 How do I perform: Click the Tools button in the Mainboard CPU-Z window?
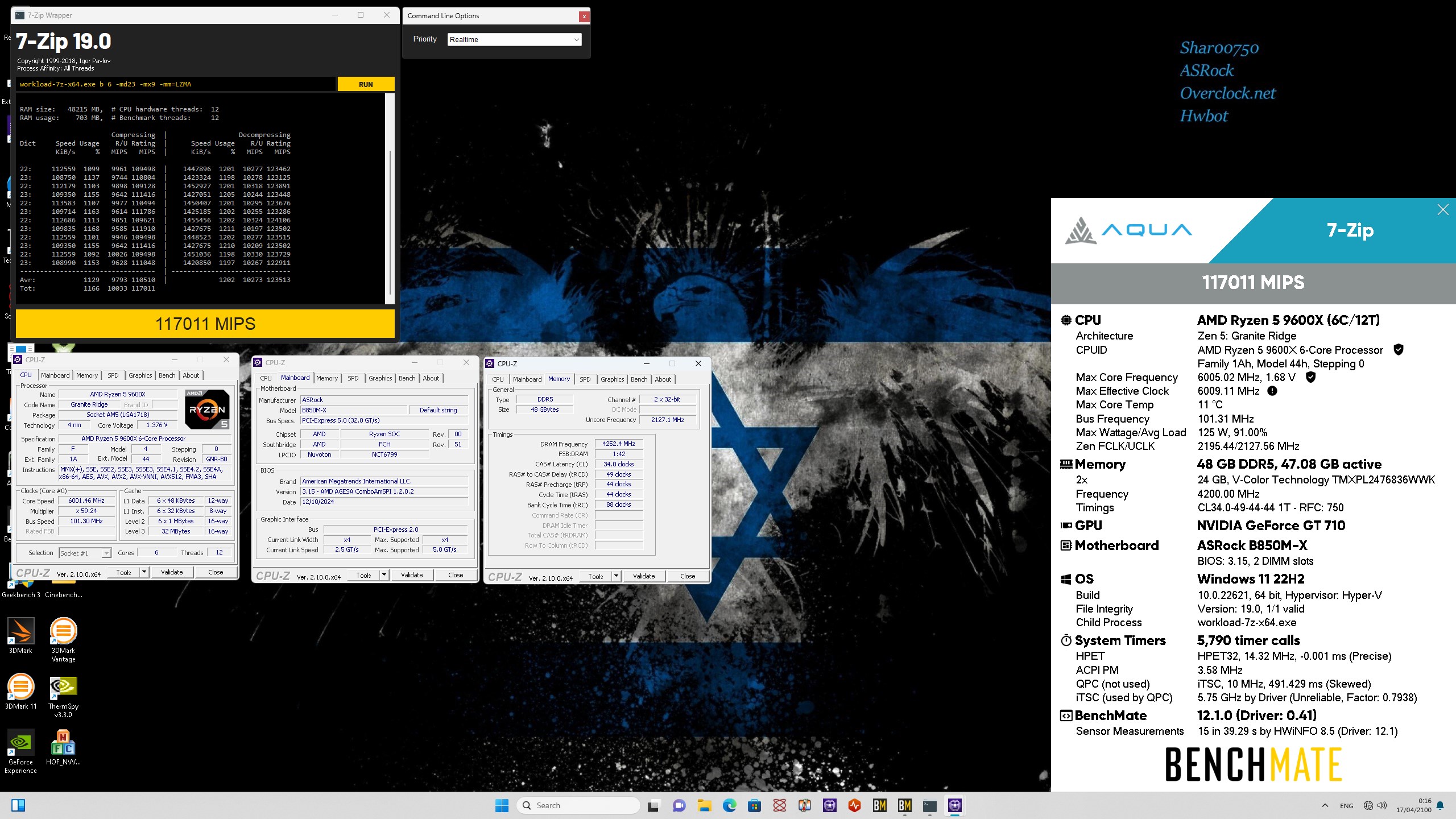363,575
